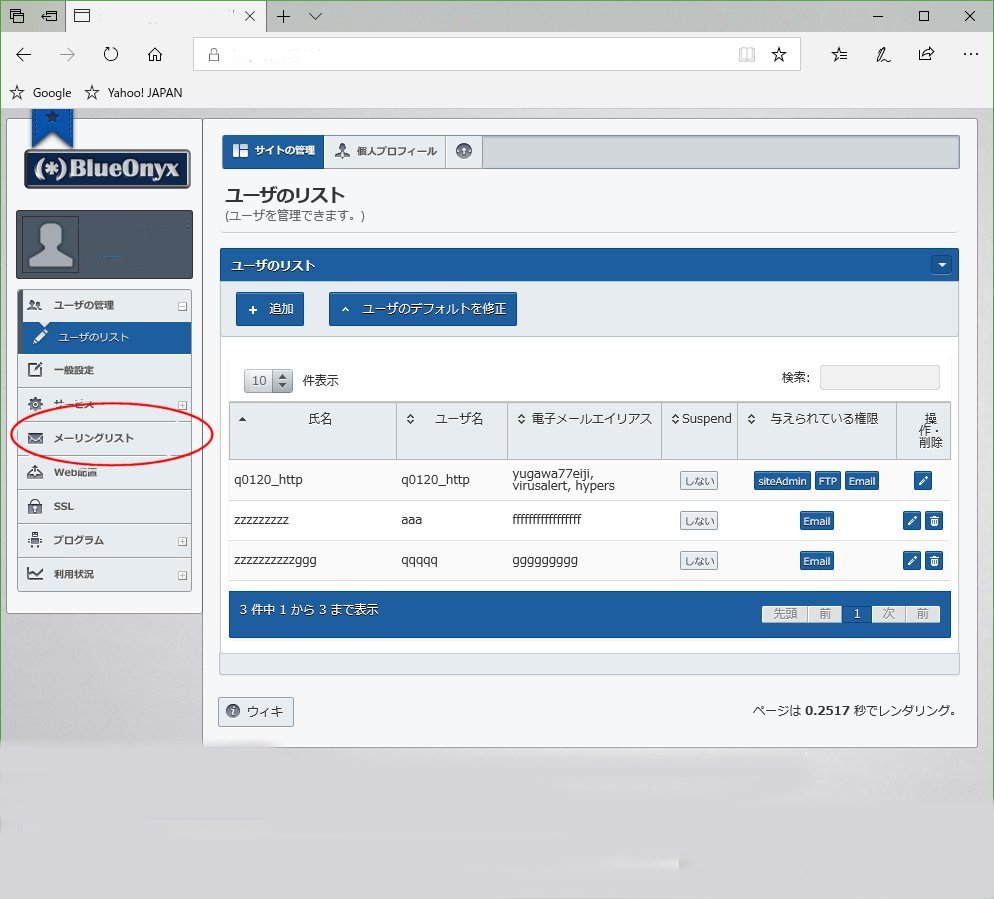Toggle Suspend しない for user q0120_http
This screenshot has width=994, height=899.
tap(698, 480)
